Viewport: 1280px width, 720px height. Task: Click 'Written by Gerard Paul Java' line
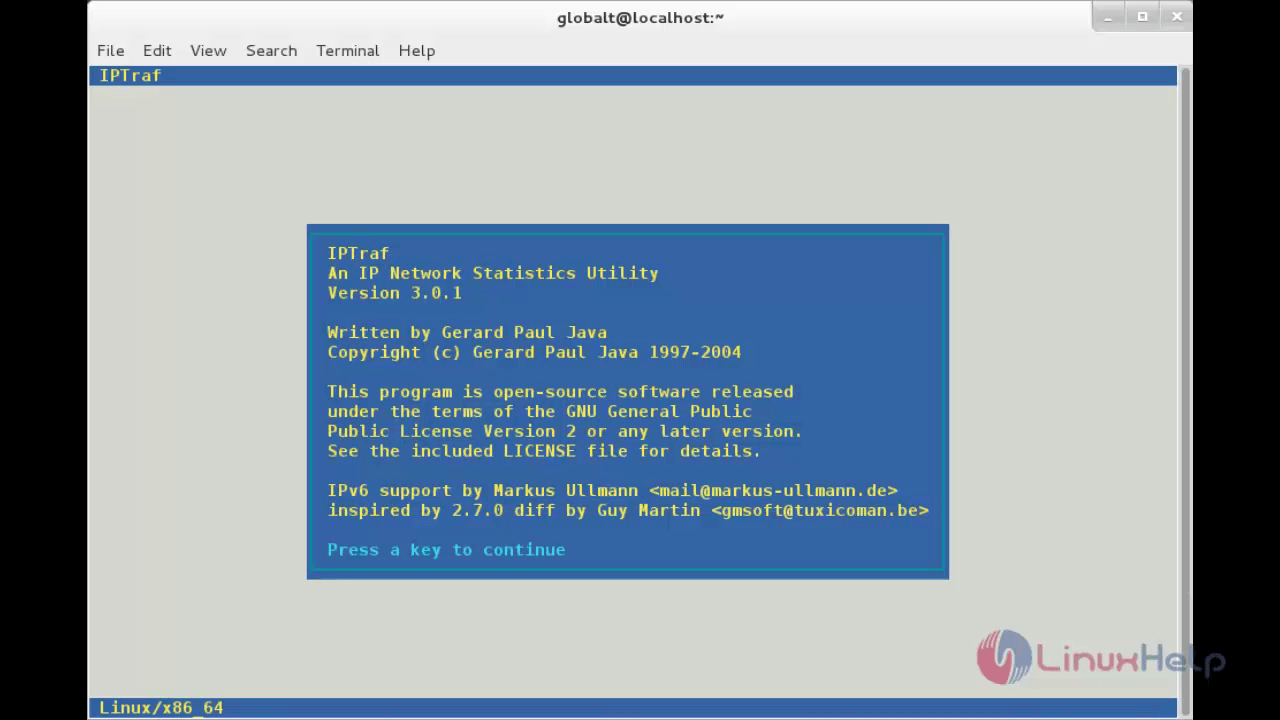pyautogui.click(x=467, y=332)
